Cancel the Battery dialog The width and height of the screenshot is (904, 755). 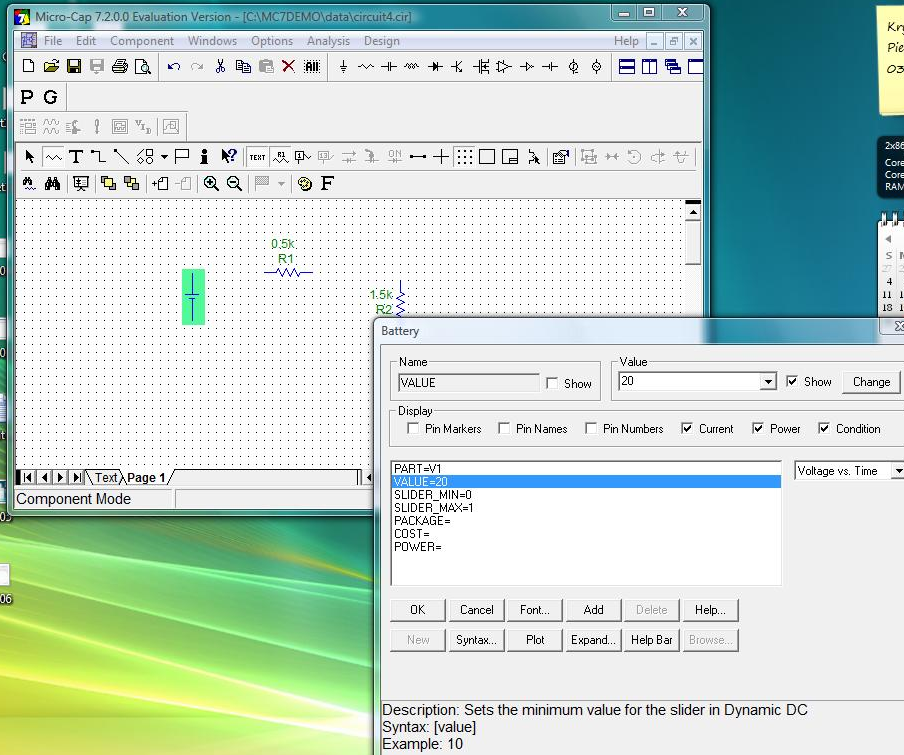coord(476,610)
